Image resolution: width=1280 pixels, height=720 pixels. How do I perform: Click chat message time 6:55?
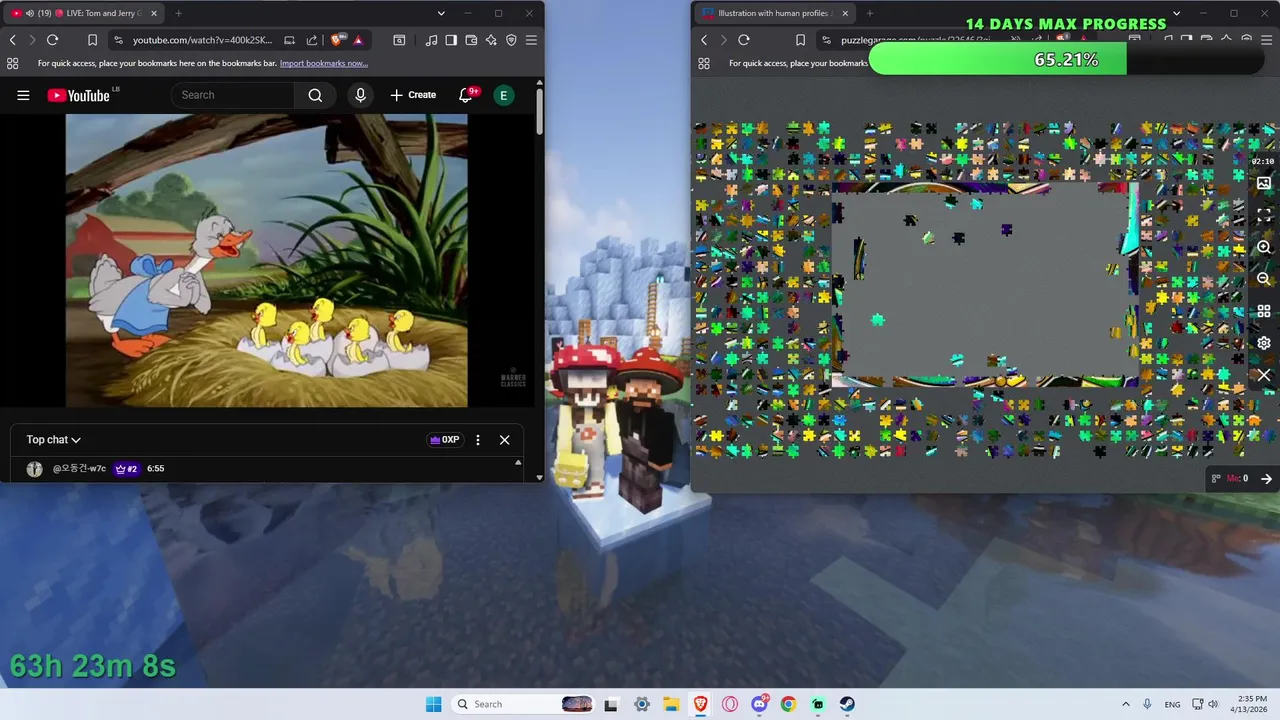coord(155,469)
